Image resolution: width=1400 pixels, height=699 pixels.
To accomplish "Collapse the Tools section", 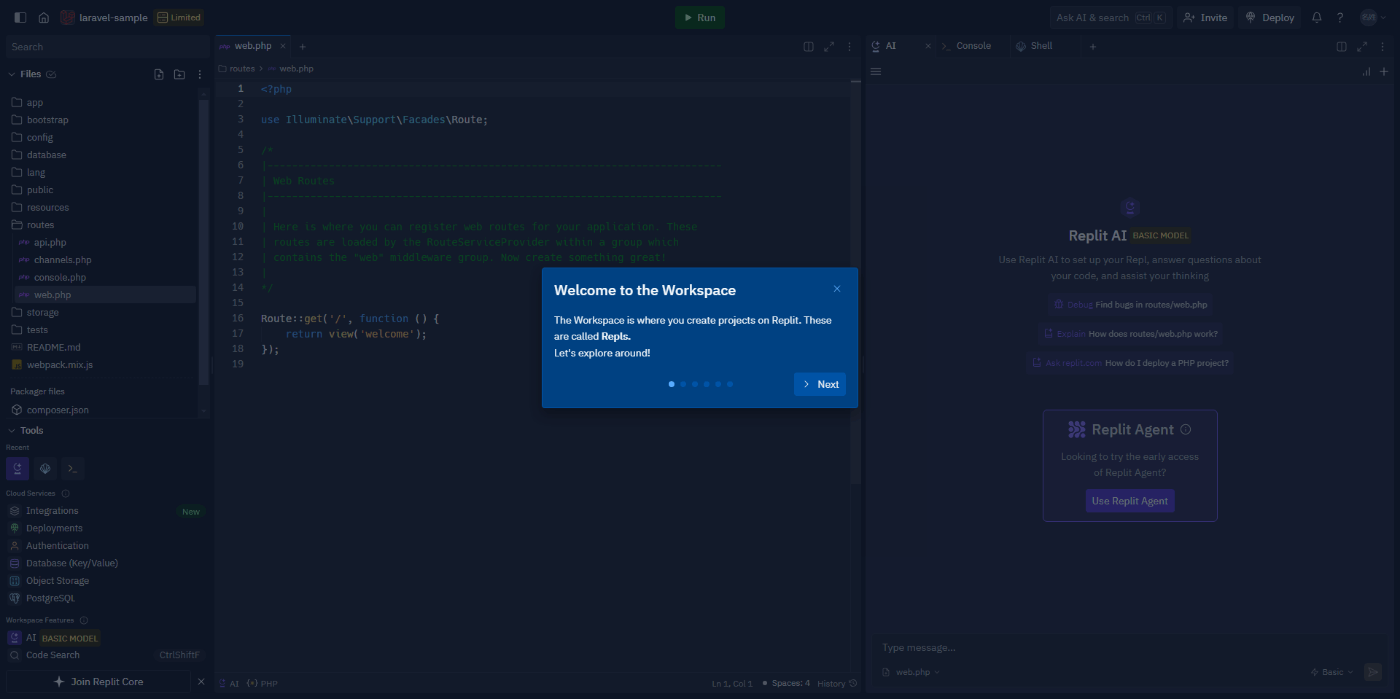I will pos(12,430).
